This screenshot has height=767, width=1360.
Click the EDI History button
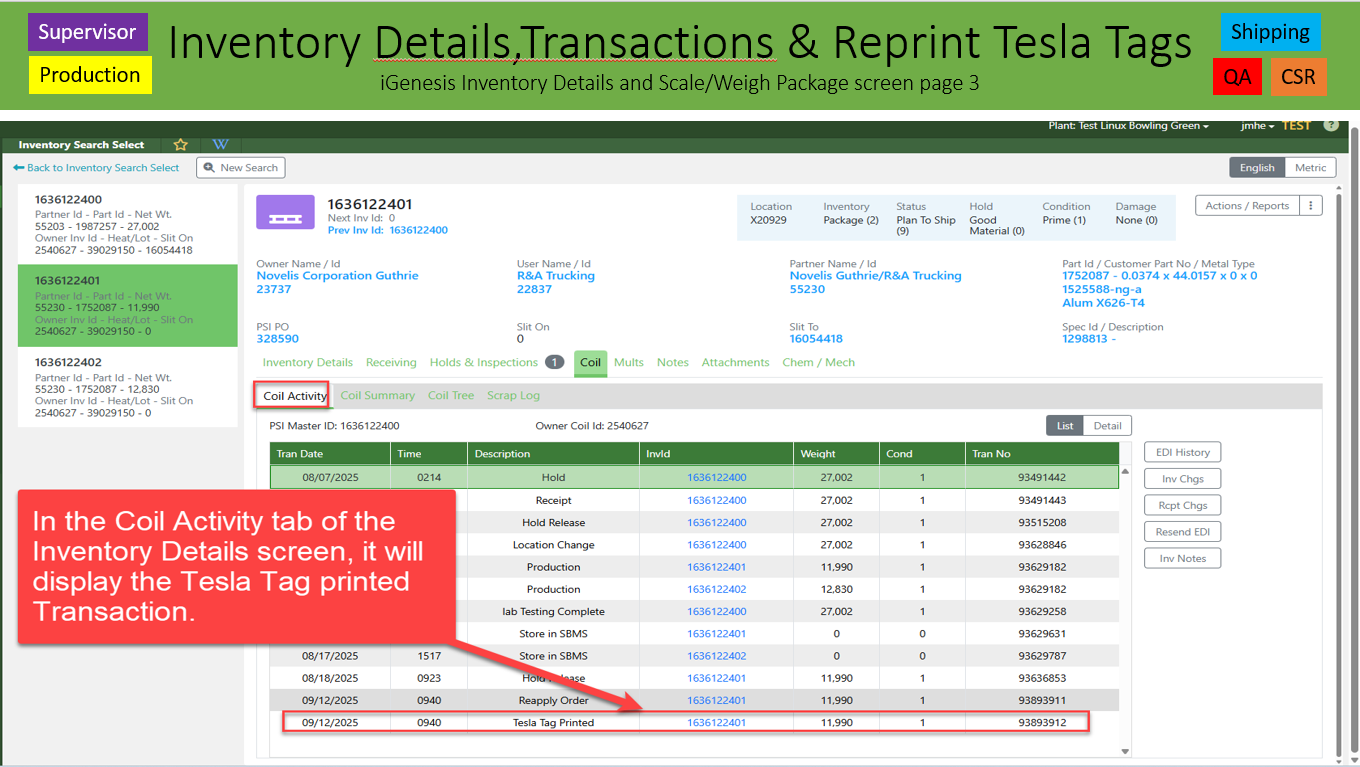1183,453
